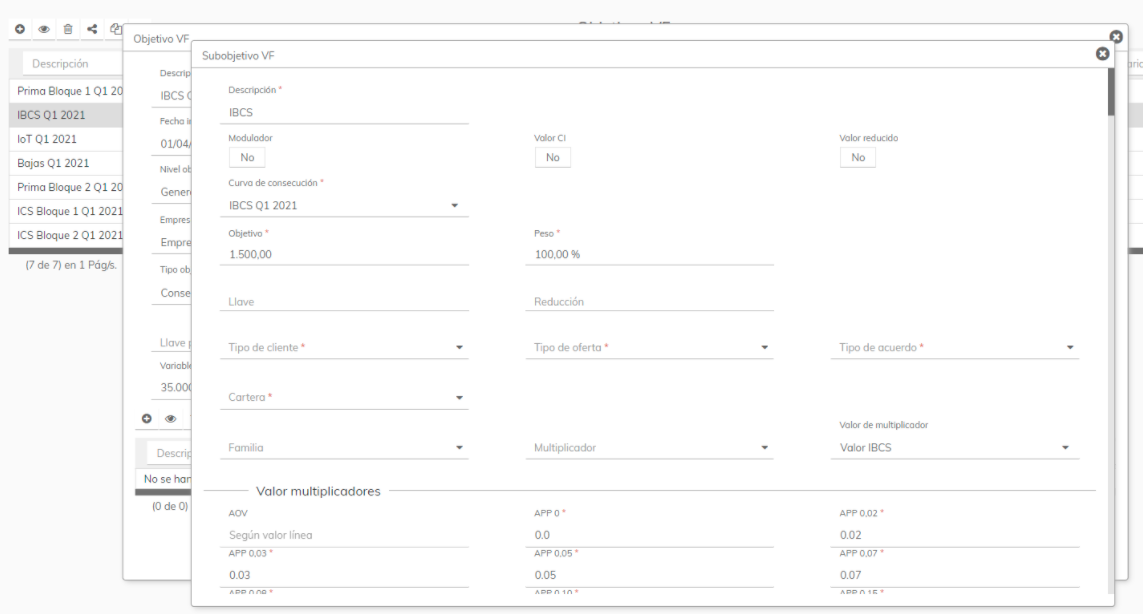Click the share icon in main toolbar

tap(93, 30)
